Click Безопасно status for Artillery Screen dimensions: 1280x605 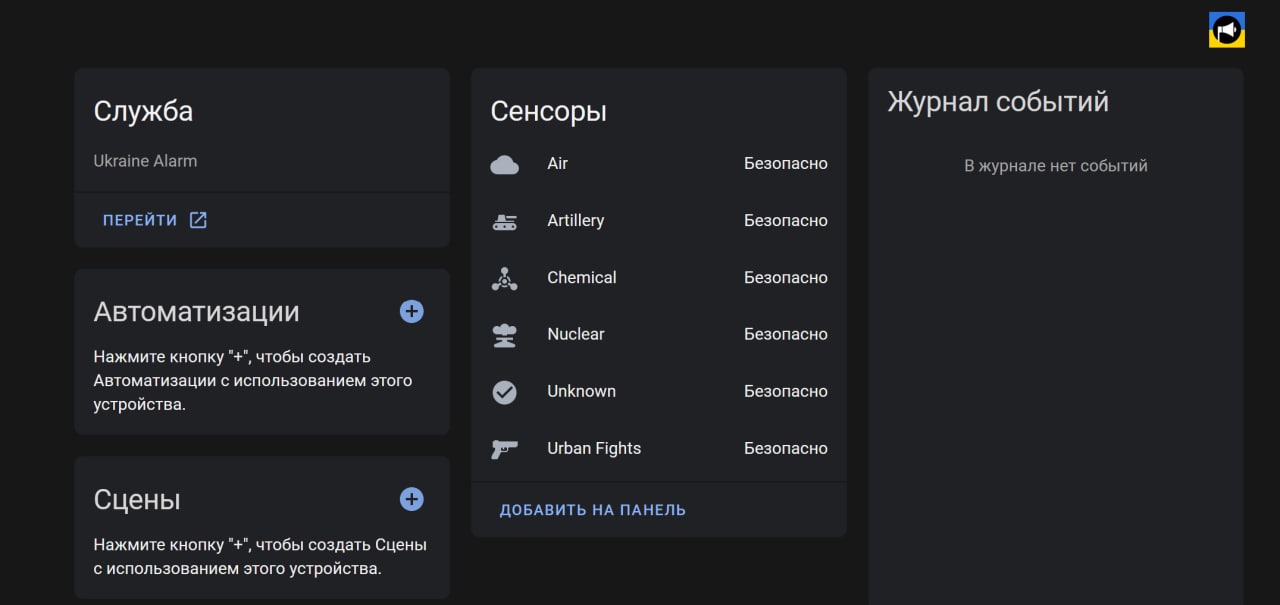[x=786, y=221]
